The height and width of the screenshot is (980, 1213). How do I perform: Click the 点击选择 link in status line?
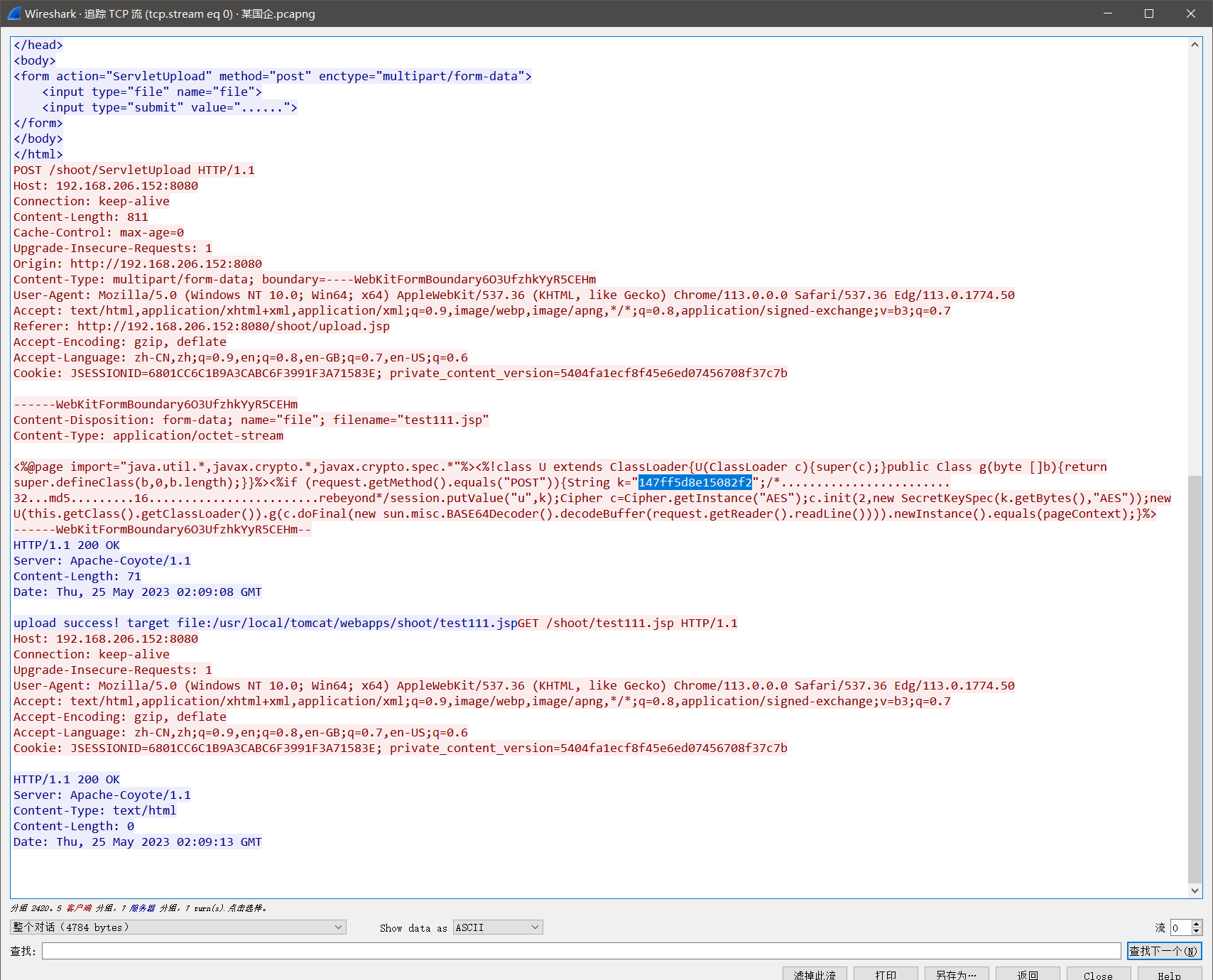246,908
